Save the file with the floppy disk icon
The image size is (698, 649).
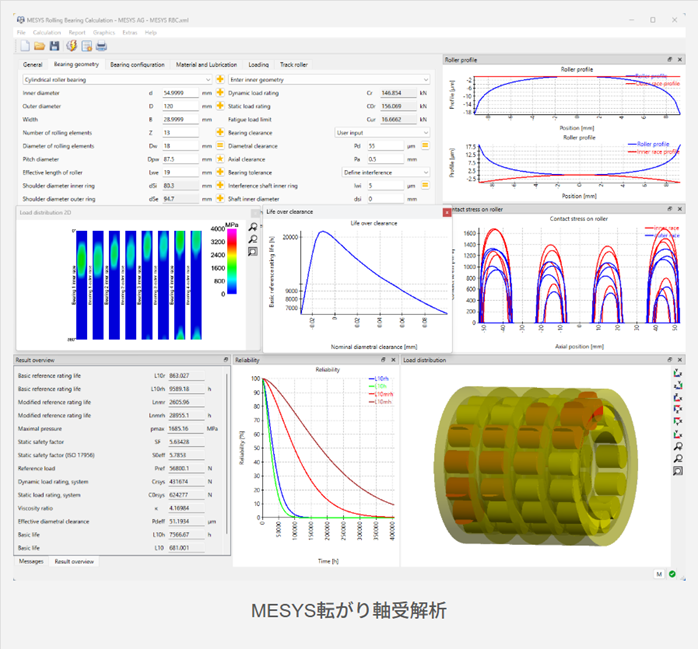[54, 46]
